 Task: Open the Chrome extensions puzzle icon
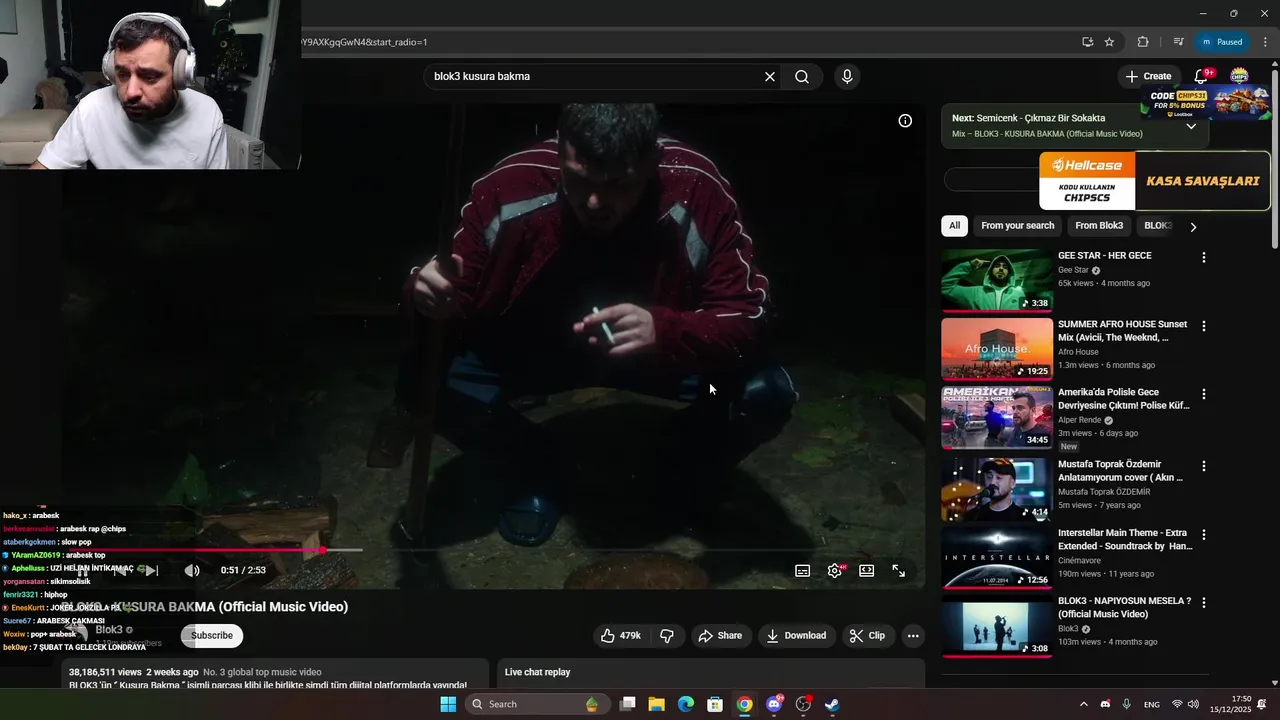(1143, 42)
